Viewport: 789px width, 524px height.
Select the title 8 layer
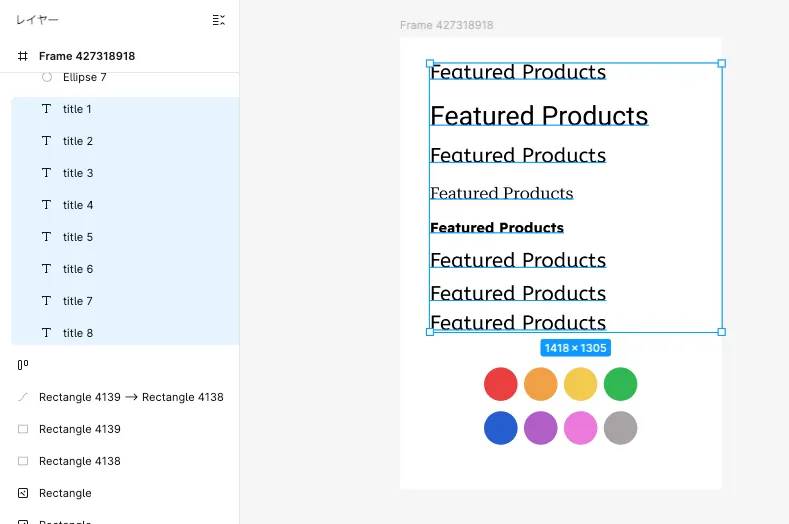(x=78, y=333)
